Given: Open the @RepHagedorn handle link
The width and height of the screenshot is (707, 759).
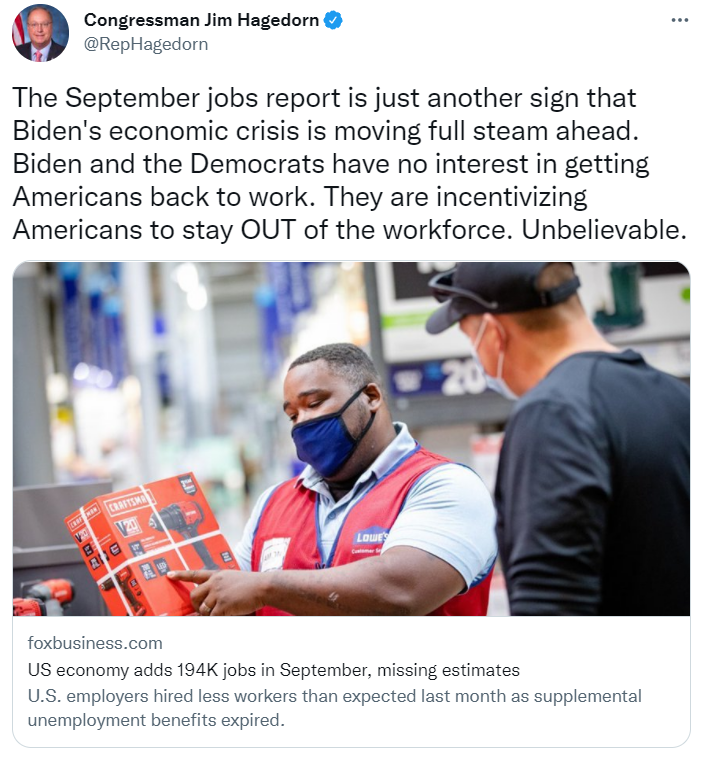Looking at the screenshot, I should point(146,44).
